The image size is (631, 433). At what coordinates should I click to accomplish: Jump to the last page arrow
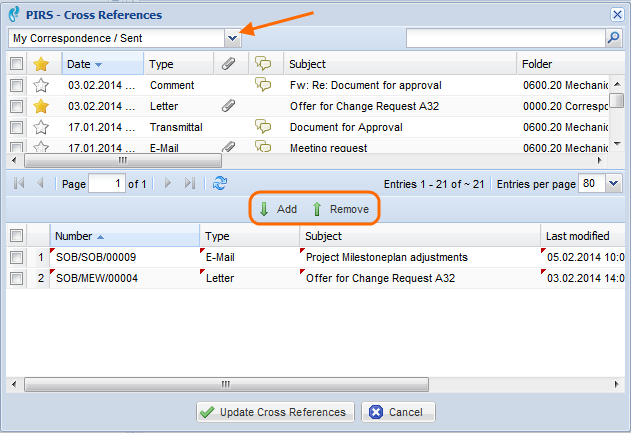point(190,184)
